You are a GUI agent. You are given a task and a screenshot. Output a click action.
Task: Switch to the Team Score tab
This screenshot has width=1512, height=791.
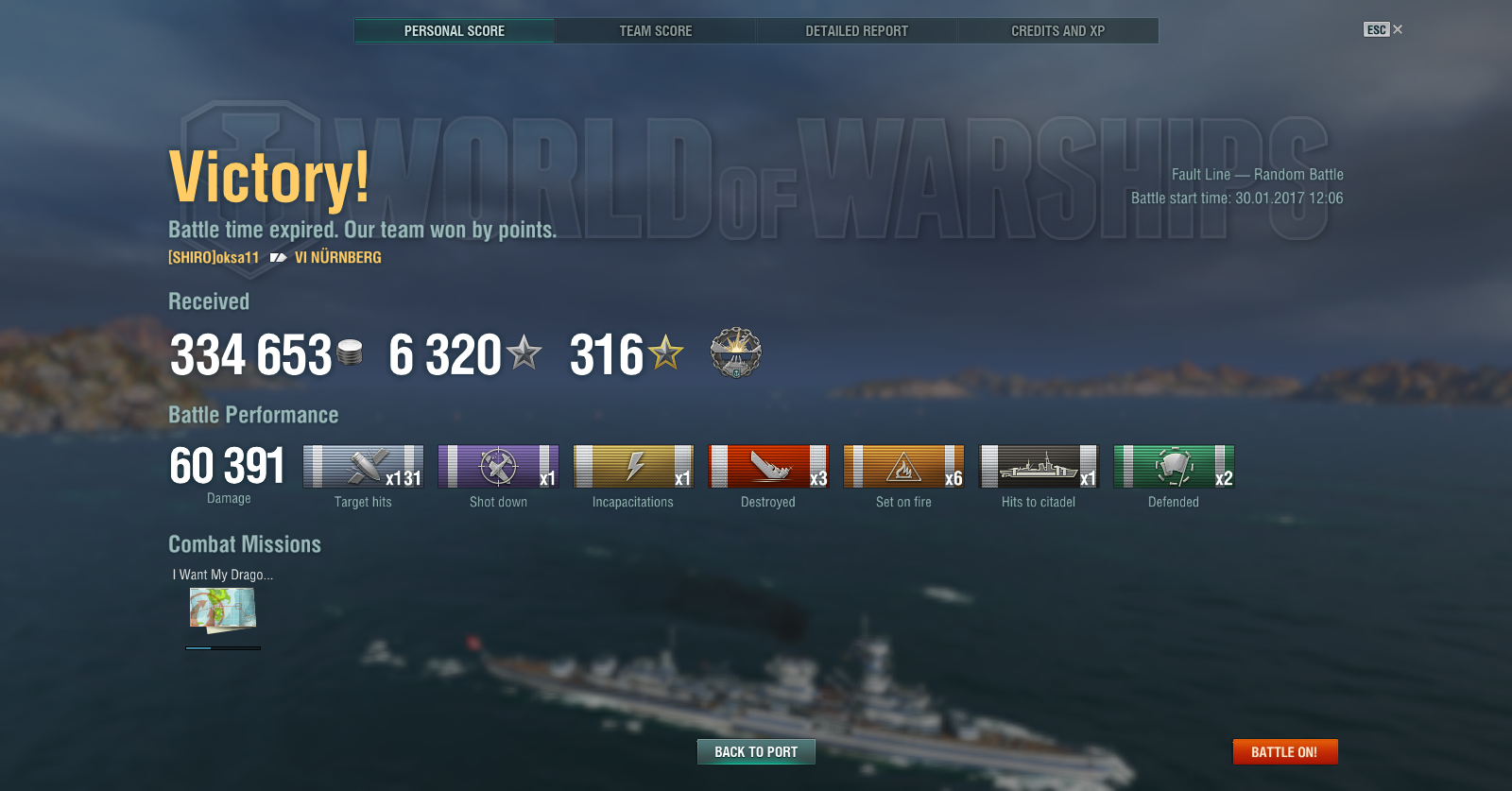(x=656, y=31)
